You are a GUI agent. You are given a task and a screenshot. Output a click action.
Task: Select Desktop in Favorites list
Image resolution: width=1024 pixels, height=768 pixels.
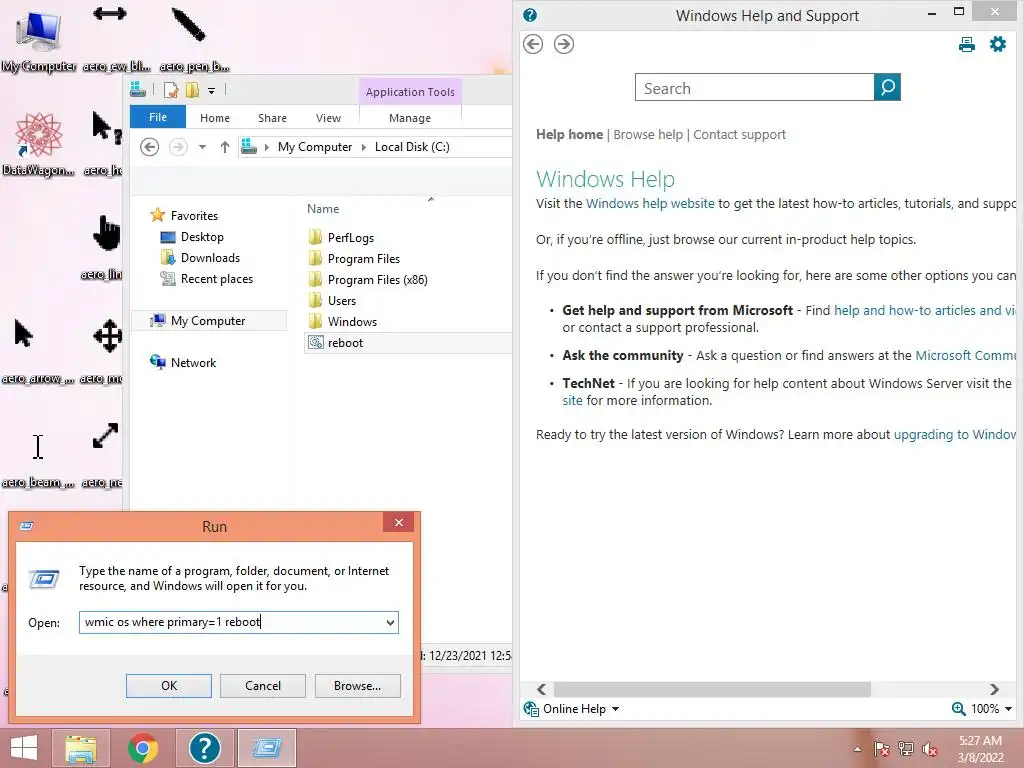click(202, 237)
